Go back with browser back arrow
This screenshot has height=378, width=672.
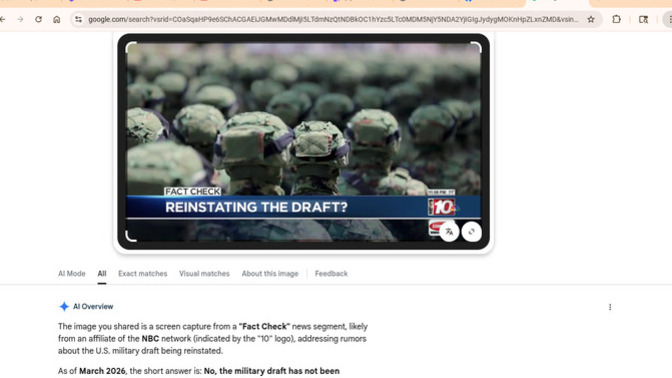tap(3, 19)
